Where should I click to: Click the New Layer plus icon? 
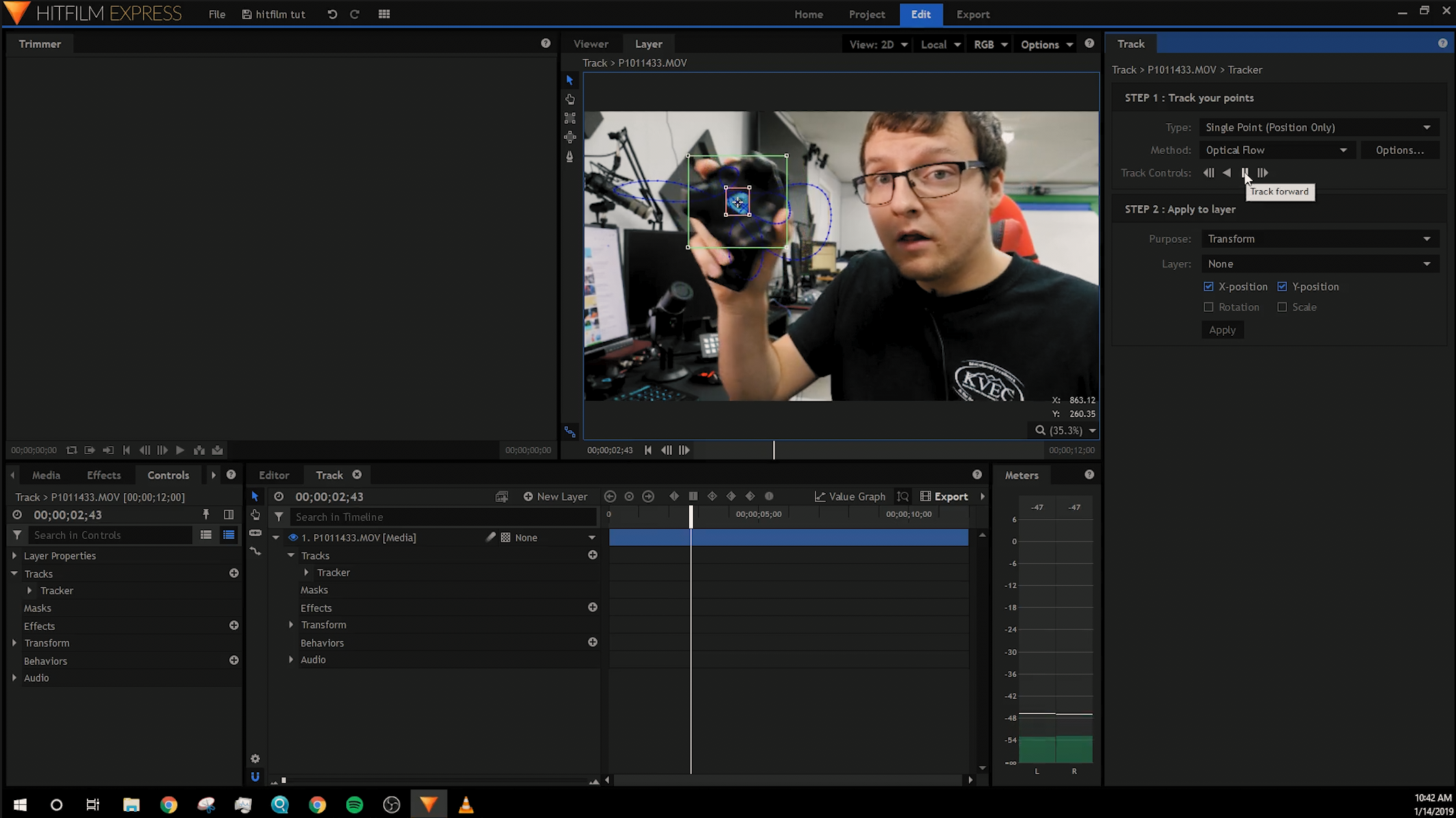point(528,497)
